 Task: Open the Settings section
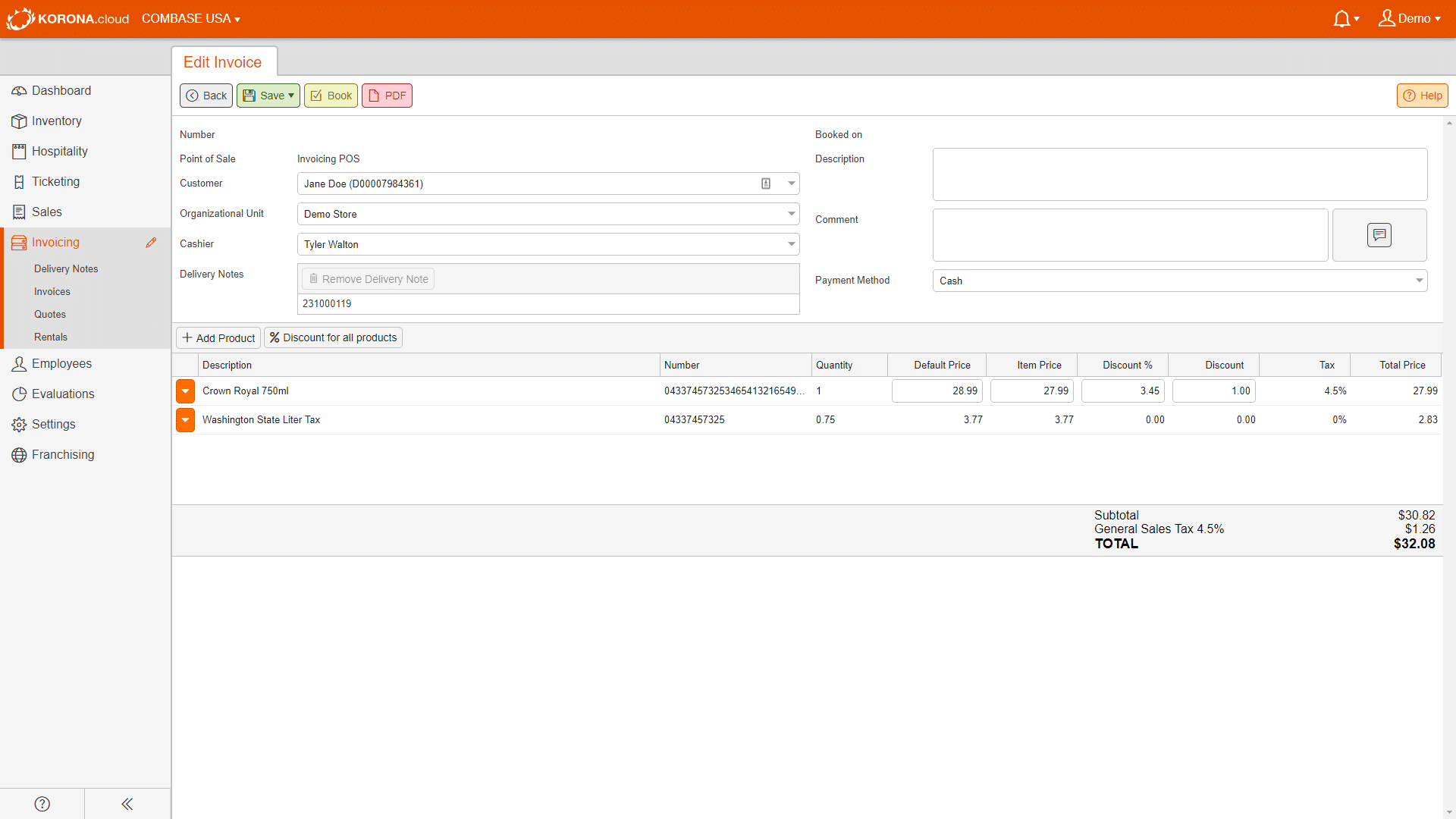tap(85, 425)
